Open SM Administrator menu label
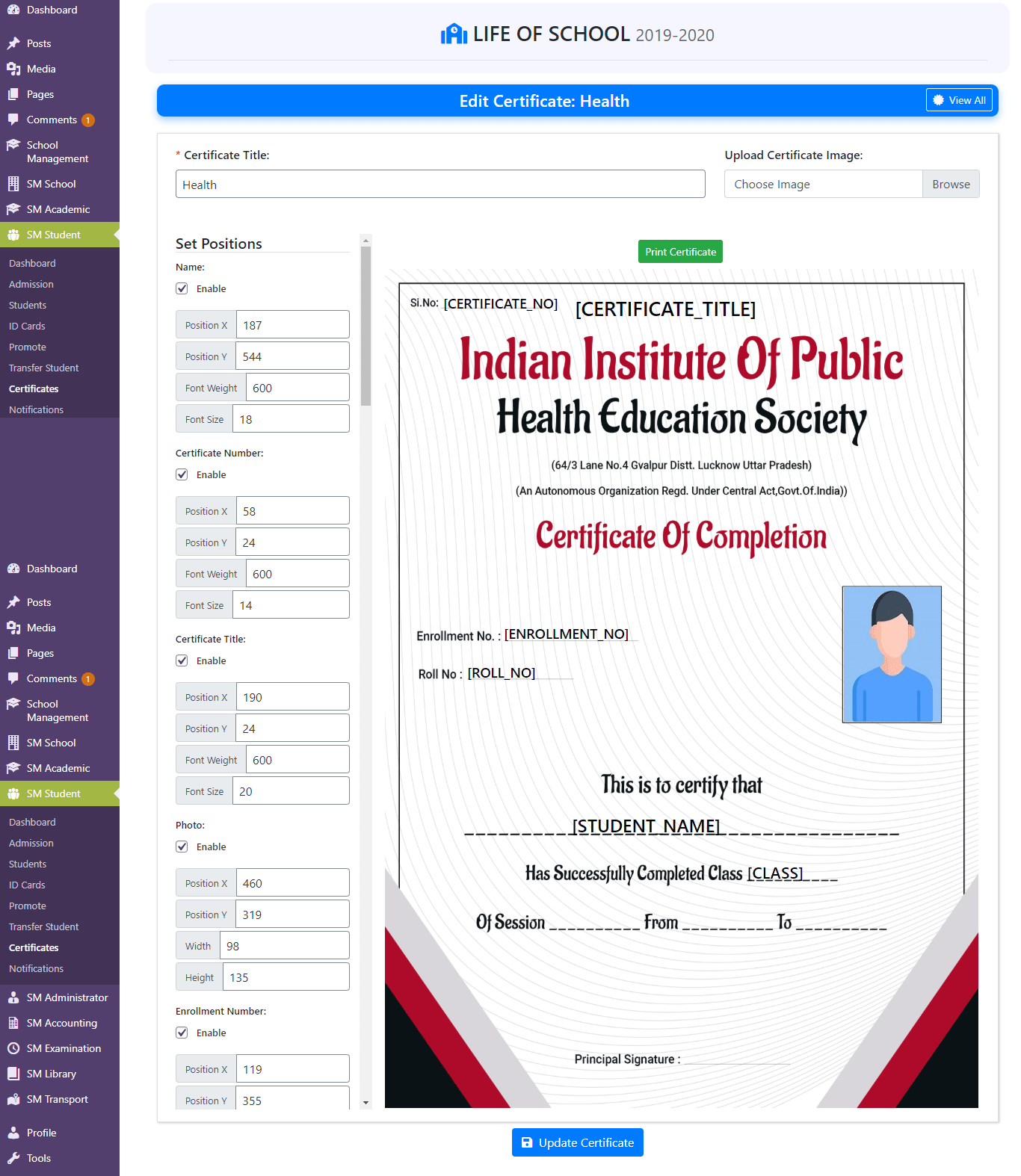This screenshot has height=1176, width=1021. tap(67, 997)
